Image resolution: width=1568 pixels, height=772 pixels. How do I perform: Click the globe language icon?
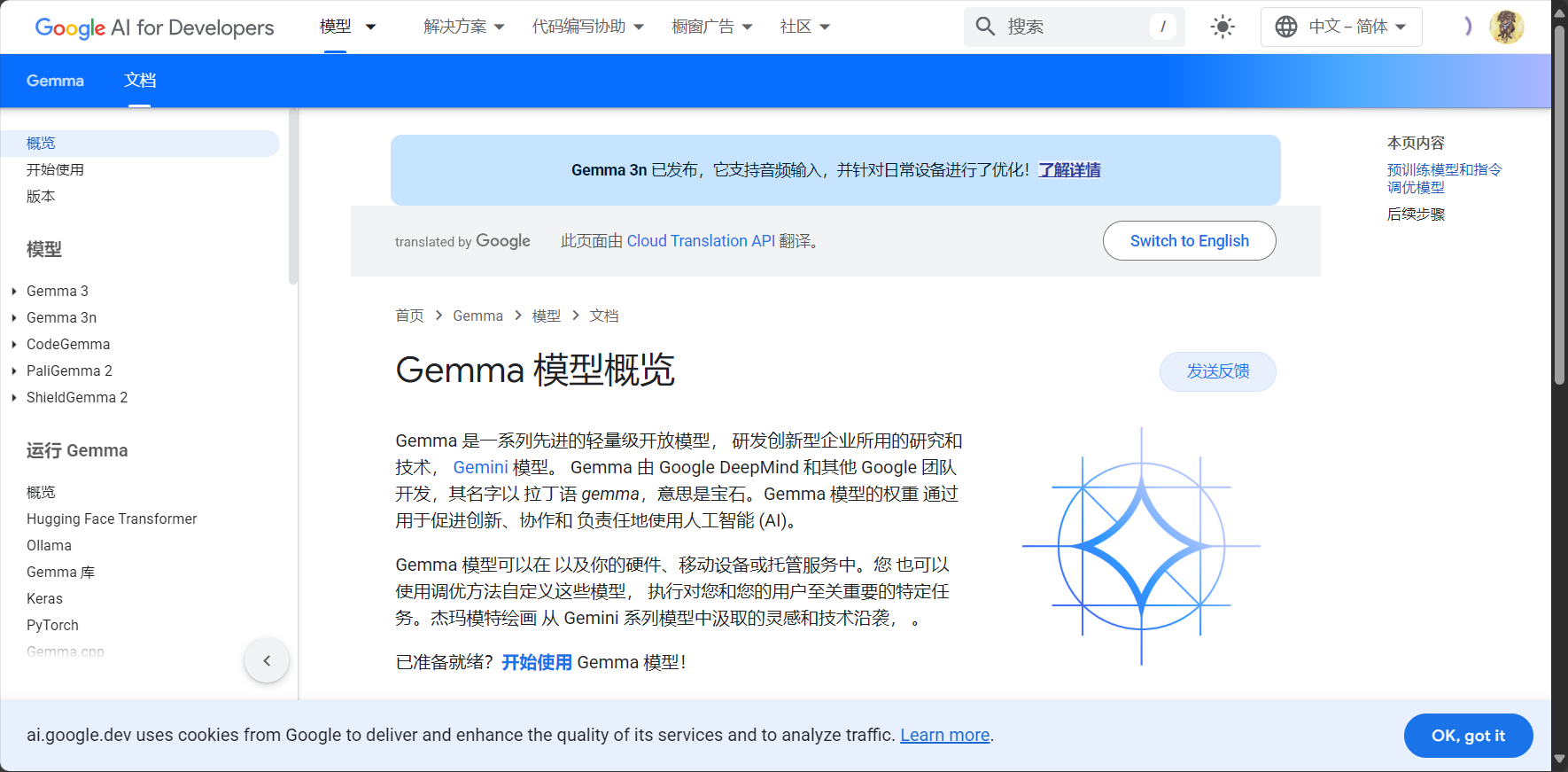[x=1286, y=27]
